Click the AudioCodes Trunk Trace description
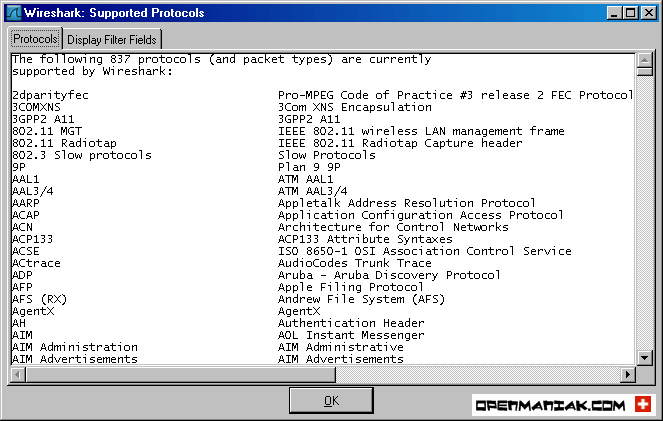The height and width of the screenshot is (421, 663). pyautogui.click(x=355, y=263)
